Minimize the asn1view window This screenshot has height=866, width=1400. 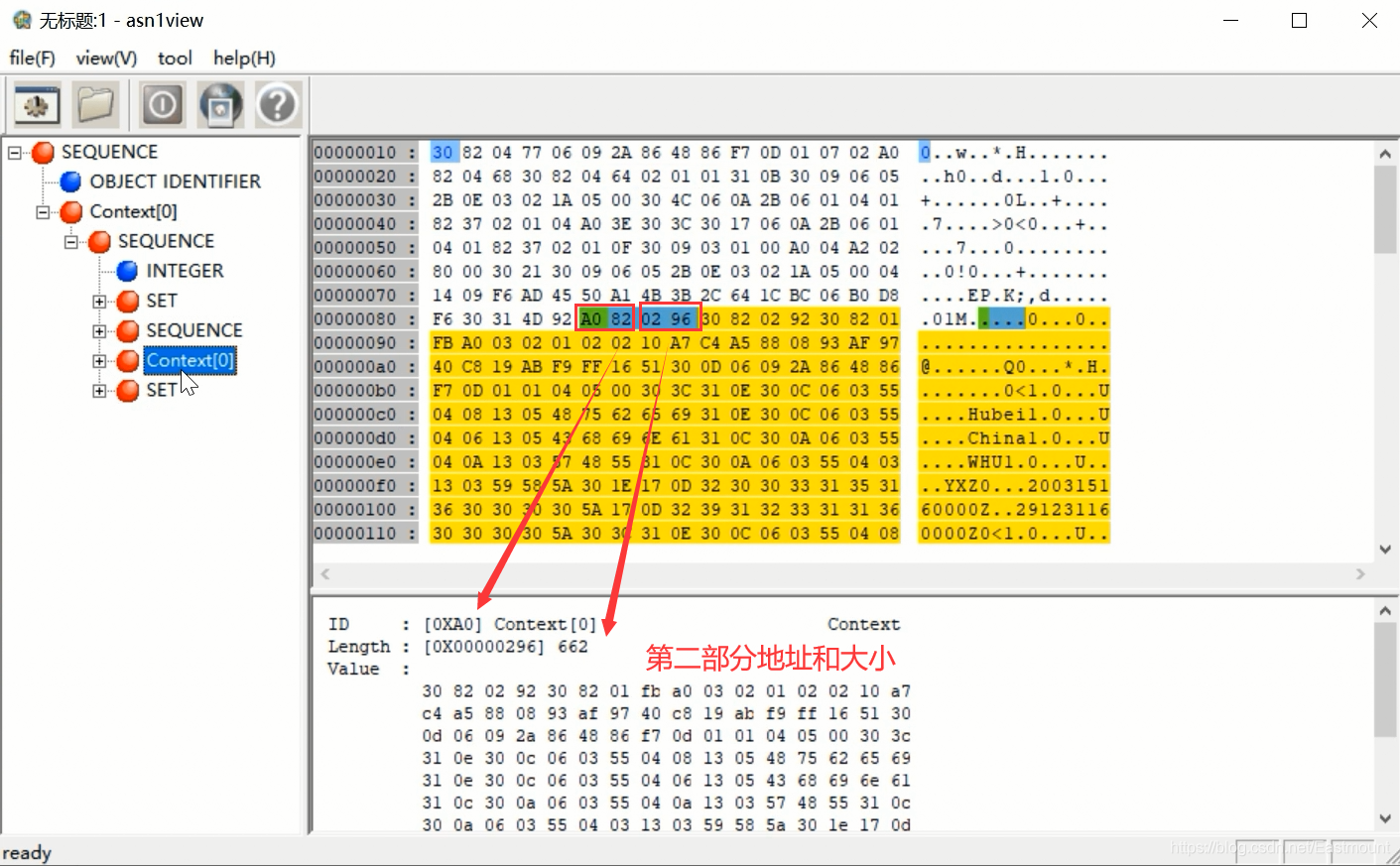click(x=1231, y=20)
